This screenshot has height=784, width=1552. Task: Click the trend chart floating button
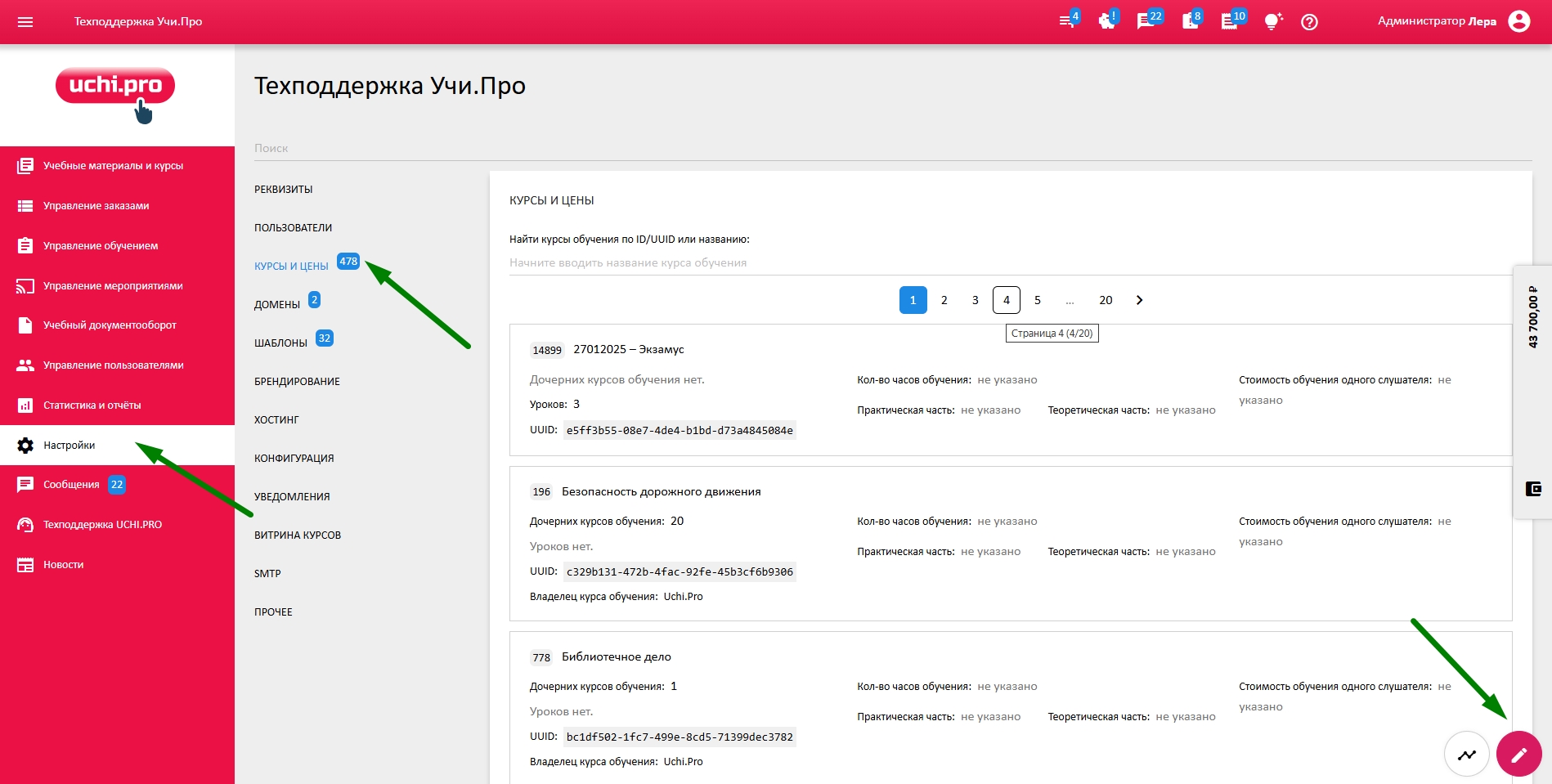click(1467, 754)
